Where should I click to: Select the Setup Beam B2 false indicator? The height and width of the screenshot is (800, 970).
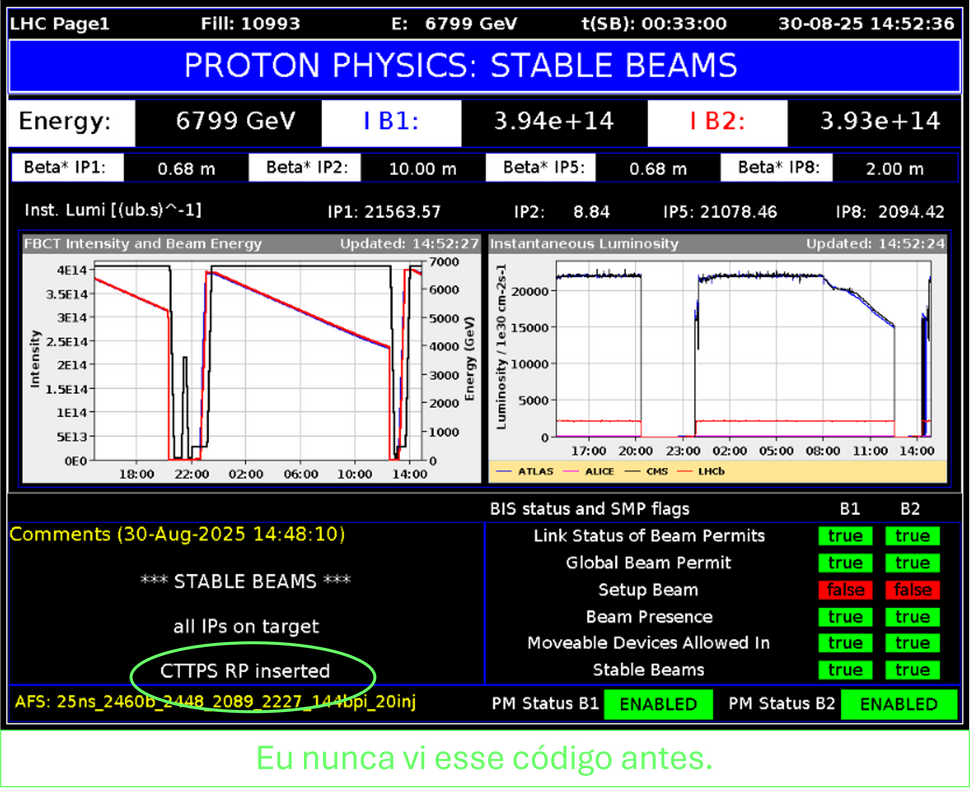912,590
